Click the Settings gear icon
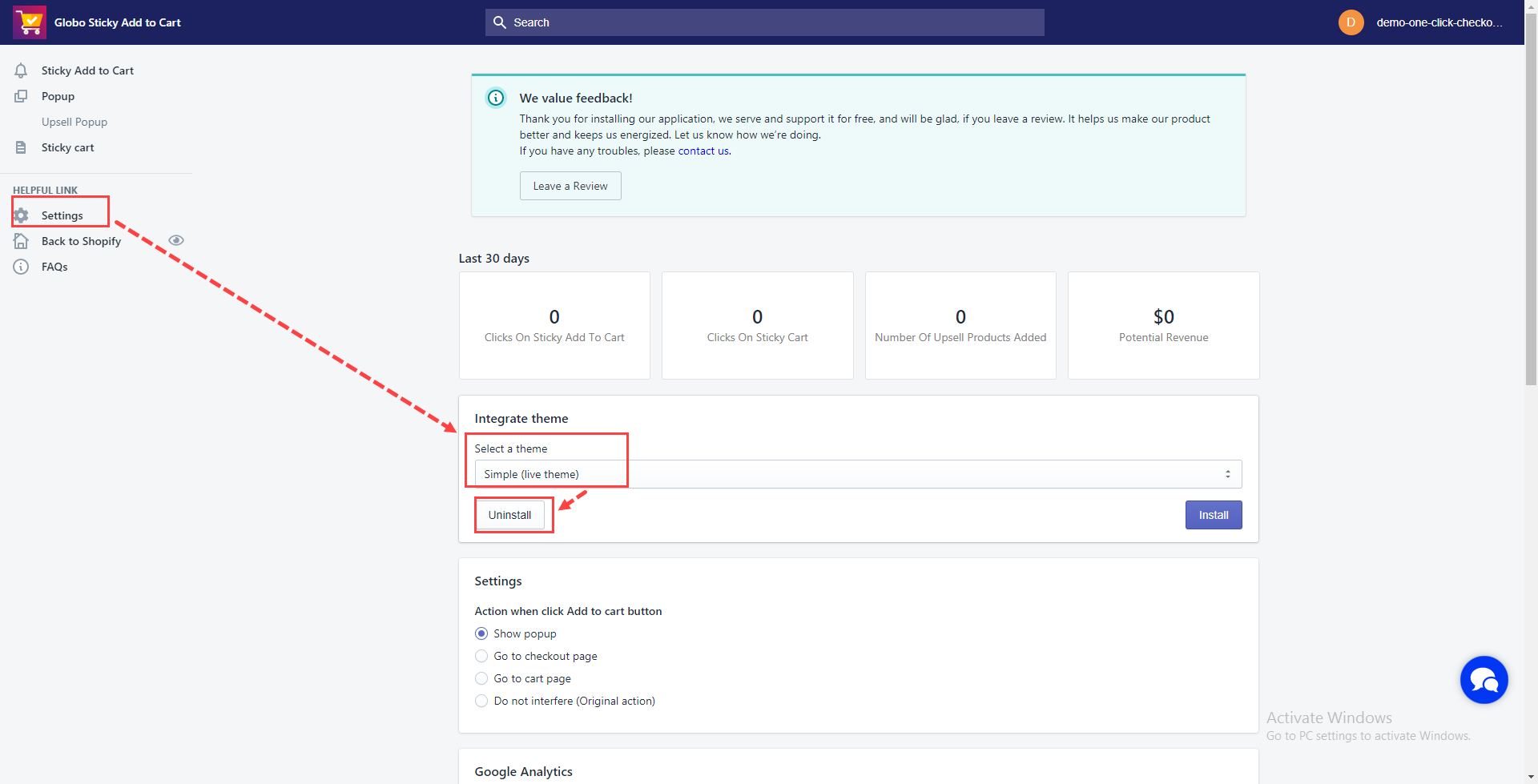Viewport: 1538px width, 784px height. (x=22, y=215)
